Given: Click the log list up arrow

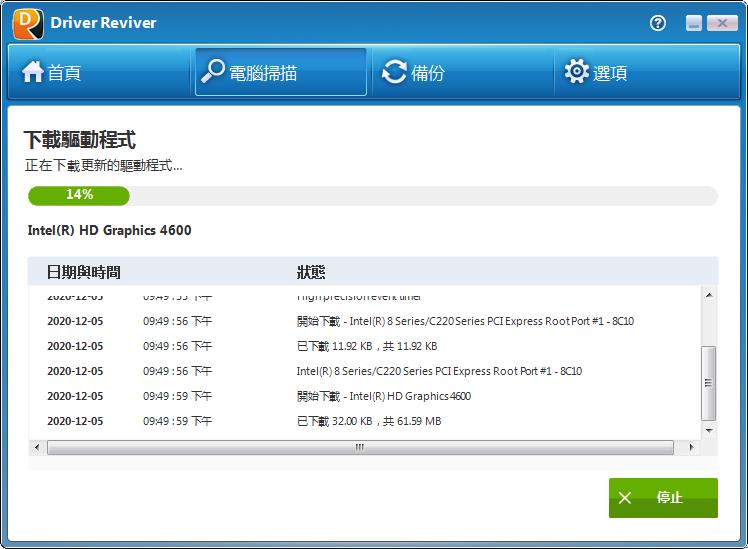Looking at the screenshot, I should pos(709,295).
